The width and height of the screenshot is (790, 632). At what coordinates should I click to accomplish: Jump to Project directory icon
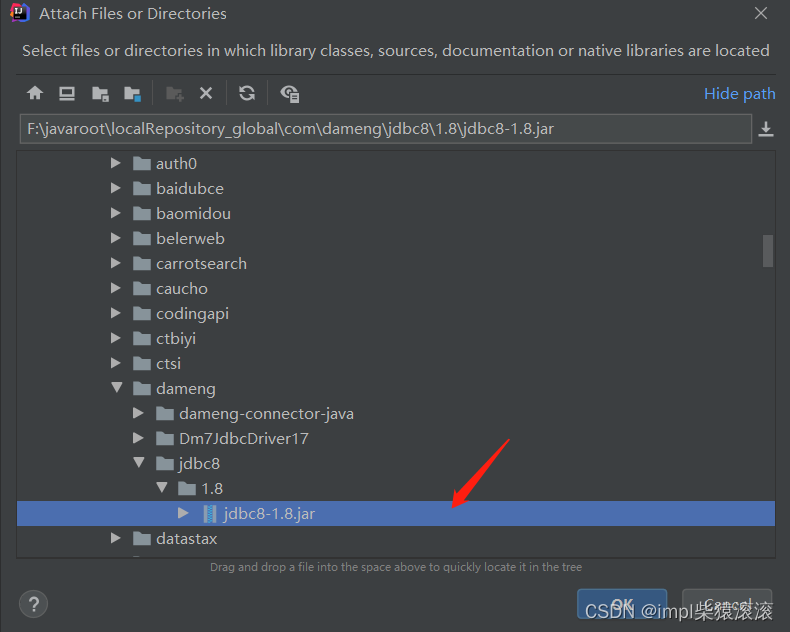(x=100, y=94)
